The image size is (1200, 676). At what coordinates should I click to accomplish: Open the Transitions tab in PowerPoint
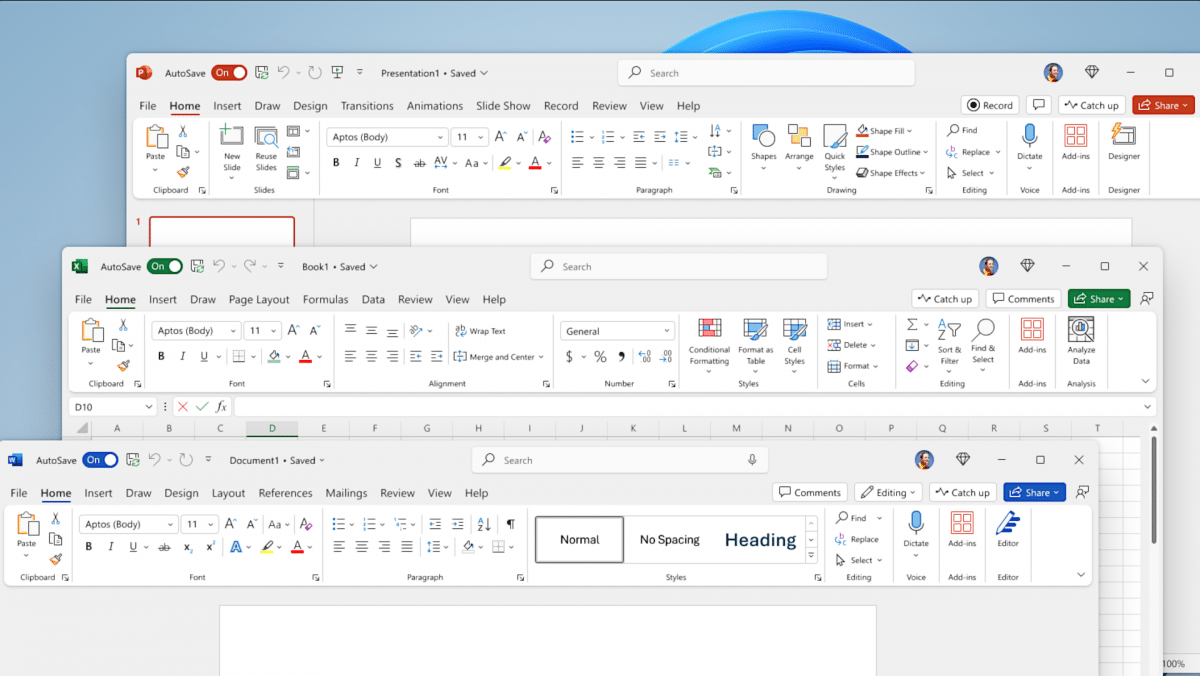coord(367,106)
